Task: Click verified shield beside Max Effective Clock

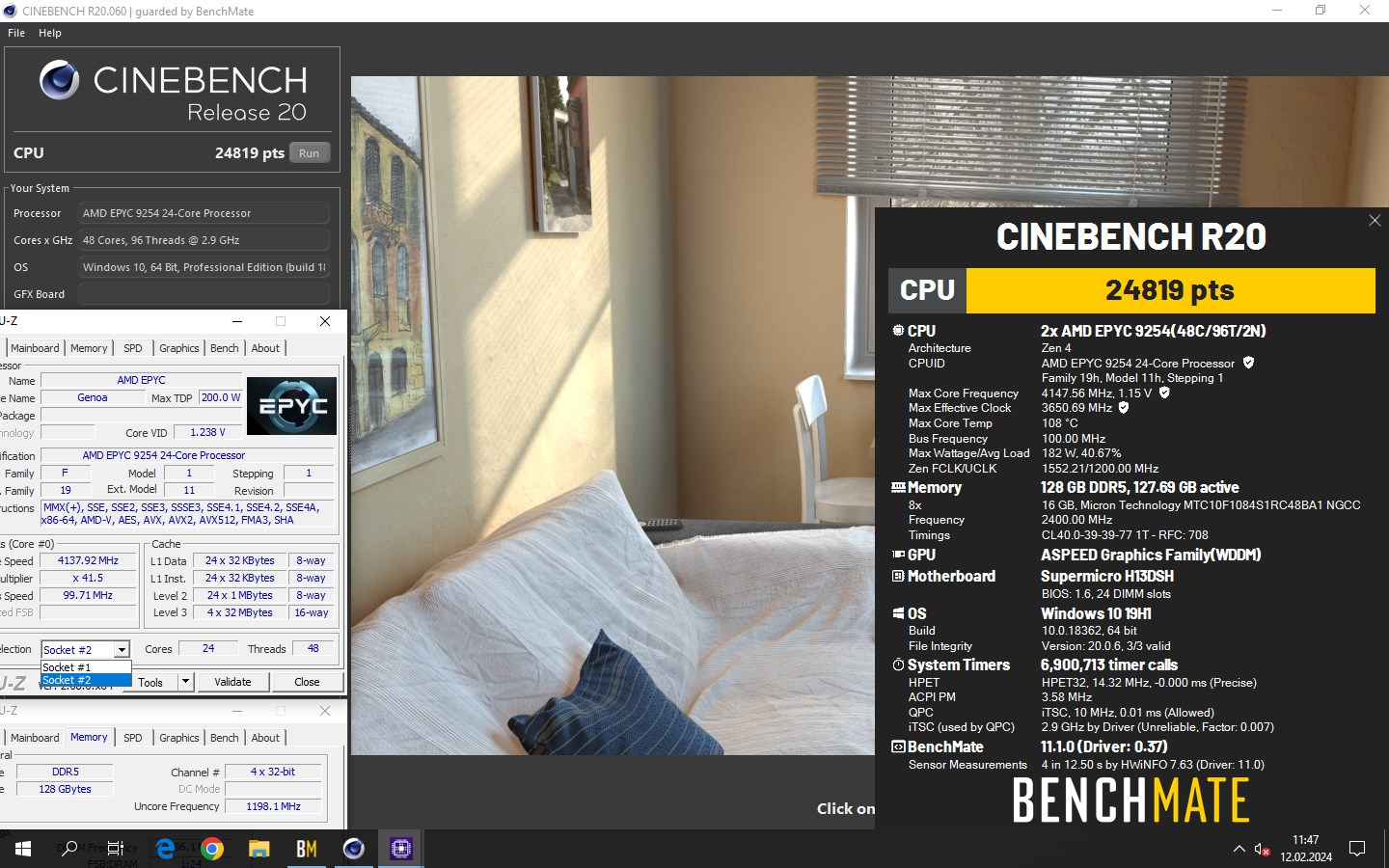Action: tap(1124, 407)
